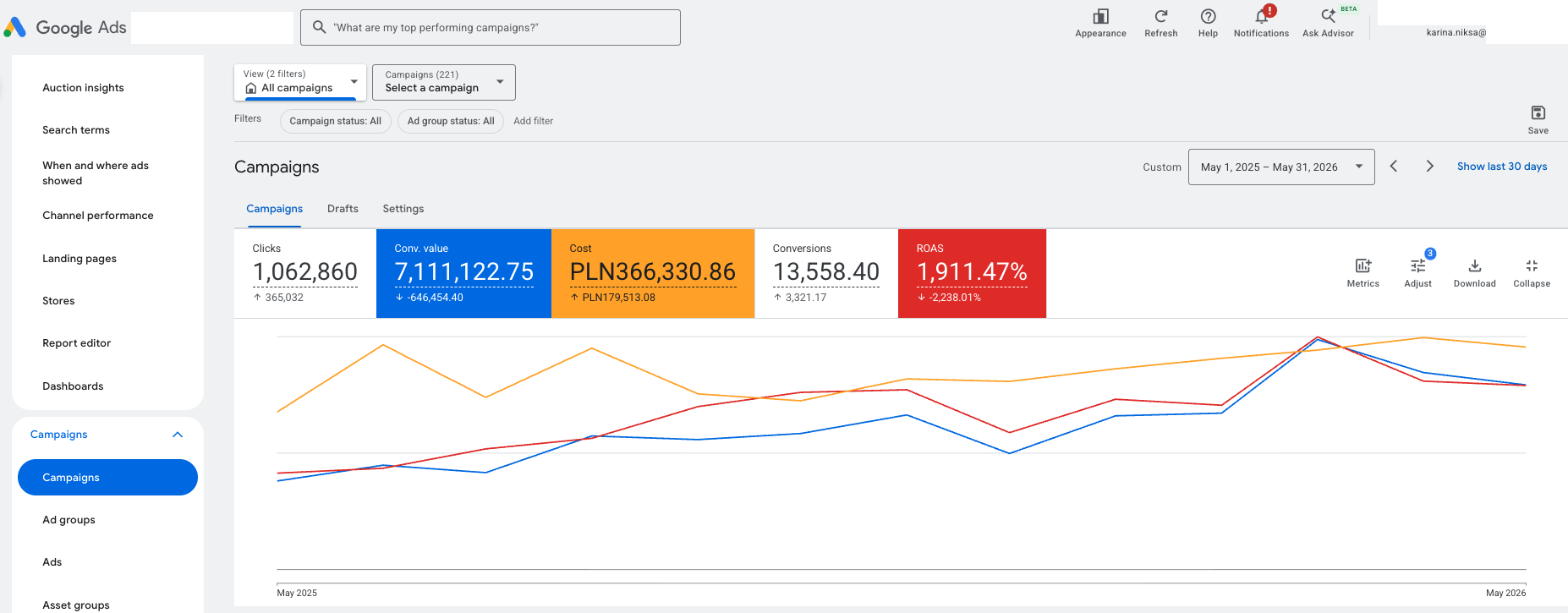Image resolution: width=1568 pixels, height=613 pixels.
Task: Click Show last 30 days link
Action: point(1502,167)
